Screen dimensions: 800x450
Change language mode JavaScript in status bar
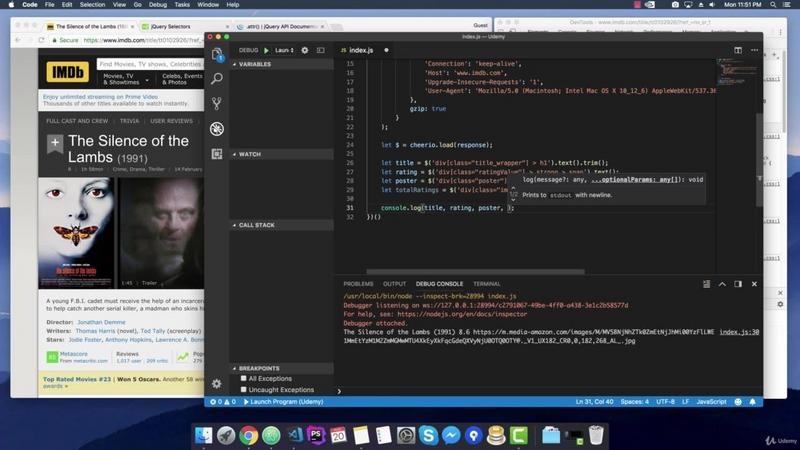(711, 402)
